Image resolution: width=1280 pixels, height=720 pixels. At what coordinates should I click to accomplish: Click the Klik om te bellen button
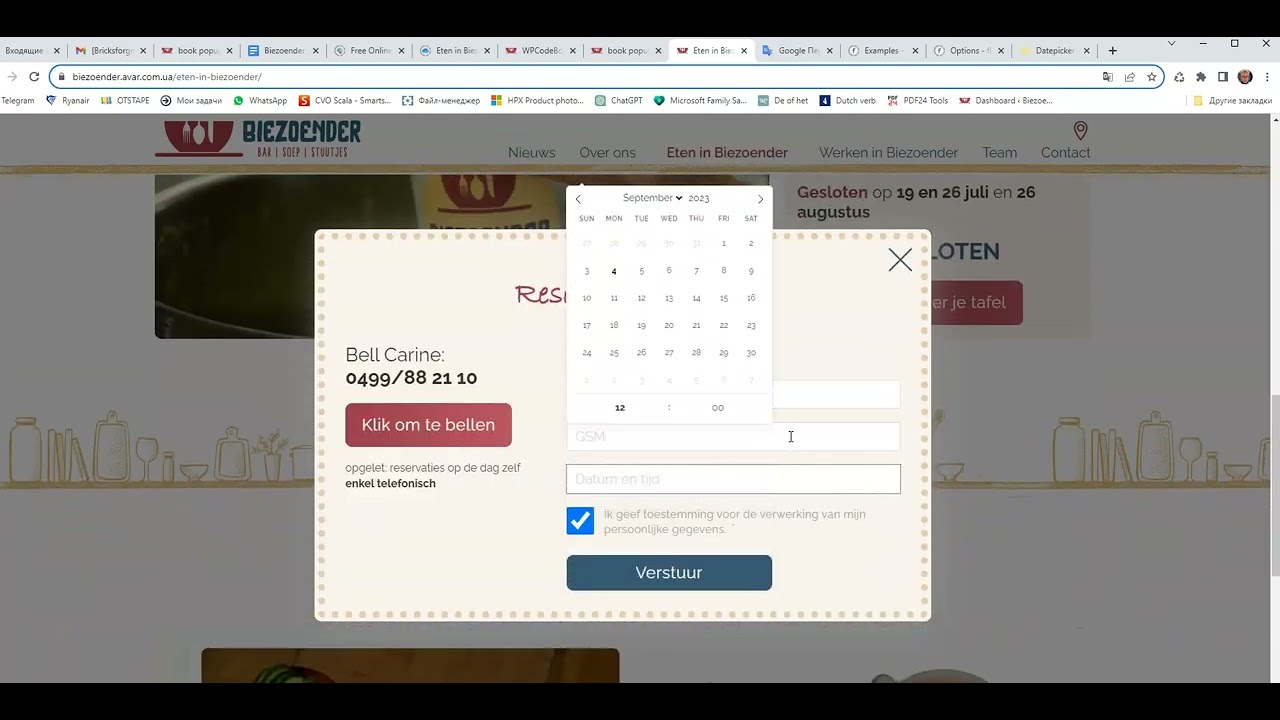[x=428, y=425]
